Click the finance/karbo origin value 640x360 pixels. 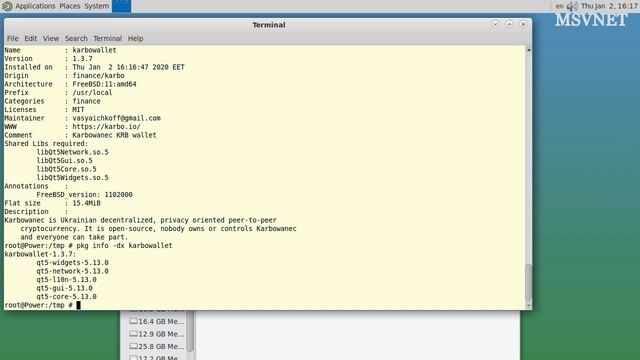tap(98, 76)
